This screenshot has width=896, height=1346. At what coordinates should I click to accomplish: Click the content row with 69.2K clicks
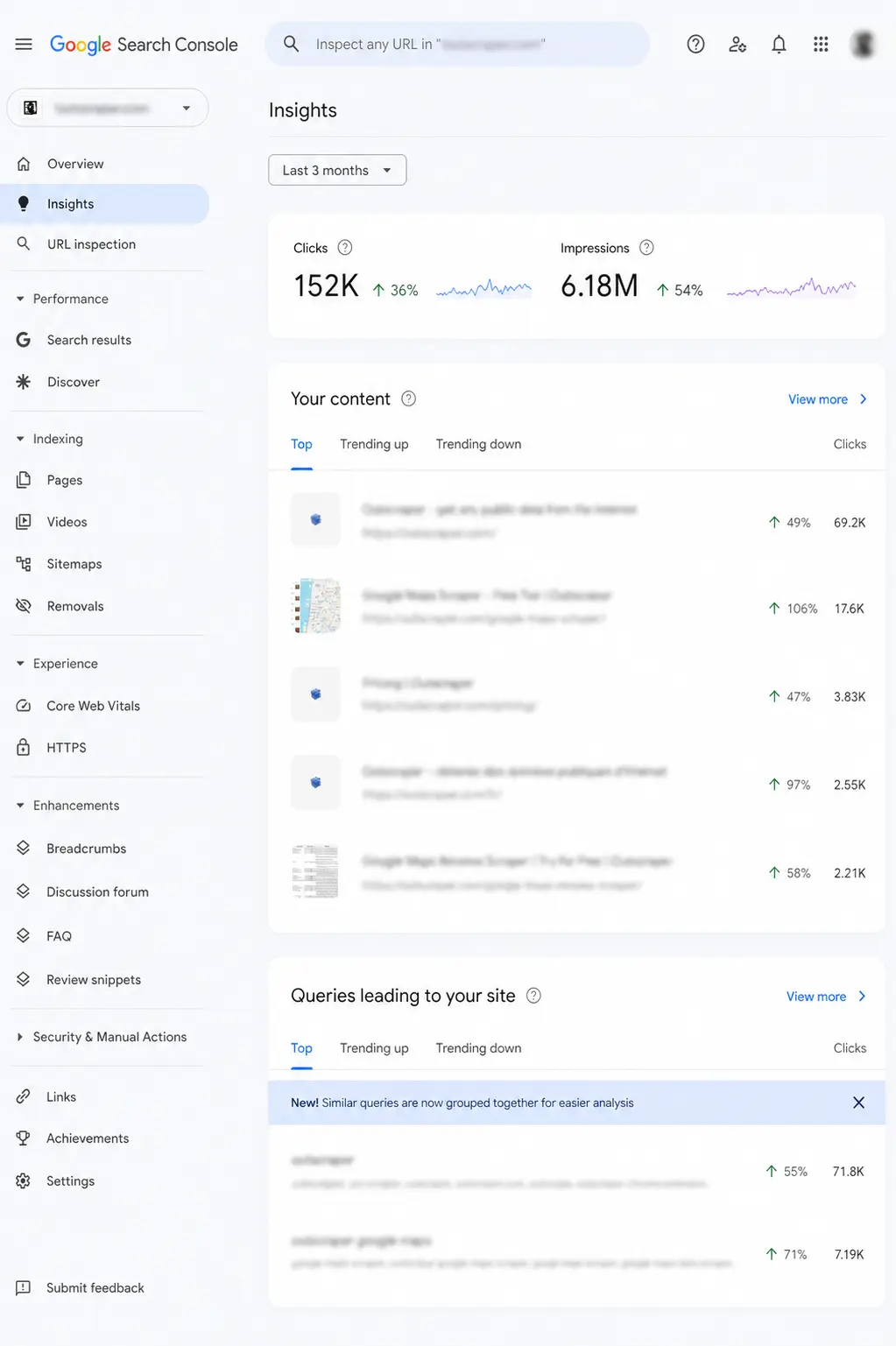[577, 520]
